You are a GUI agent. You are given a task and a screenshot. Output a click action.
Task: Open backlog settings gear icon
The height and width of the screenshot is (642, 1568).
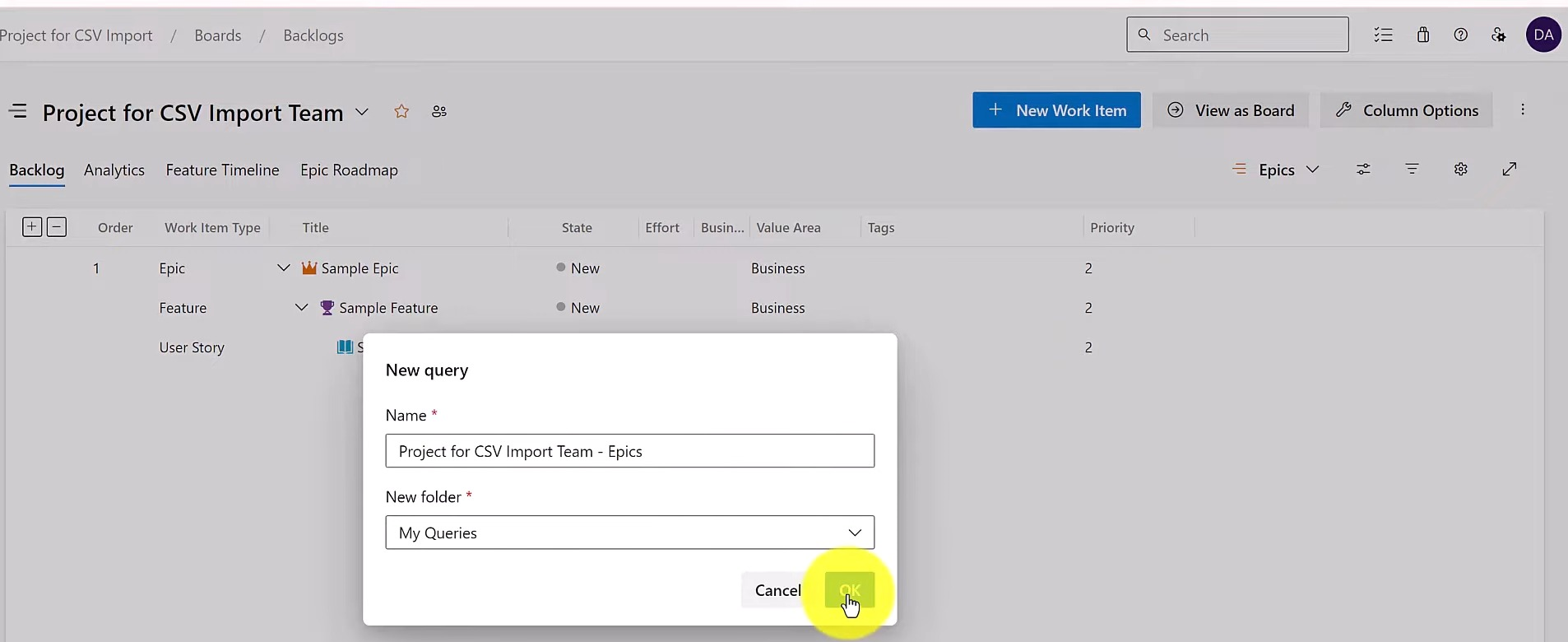tap(1461, 170)
